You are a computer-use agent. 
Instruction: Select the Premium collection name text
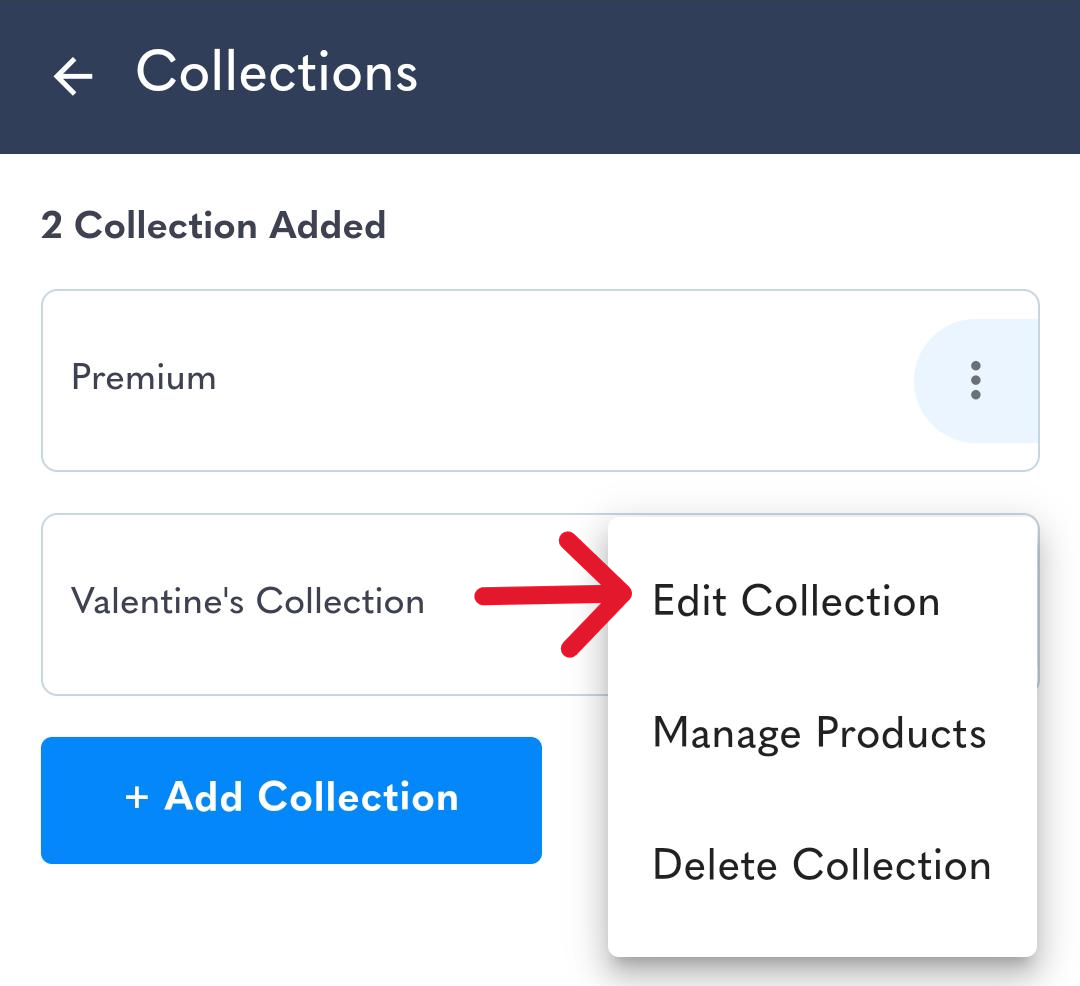pyautogui.click(x=144, y=377)
